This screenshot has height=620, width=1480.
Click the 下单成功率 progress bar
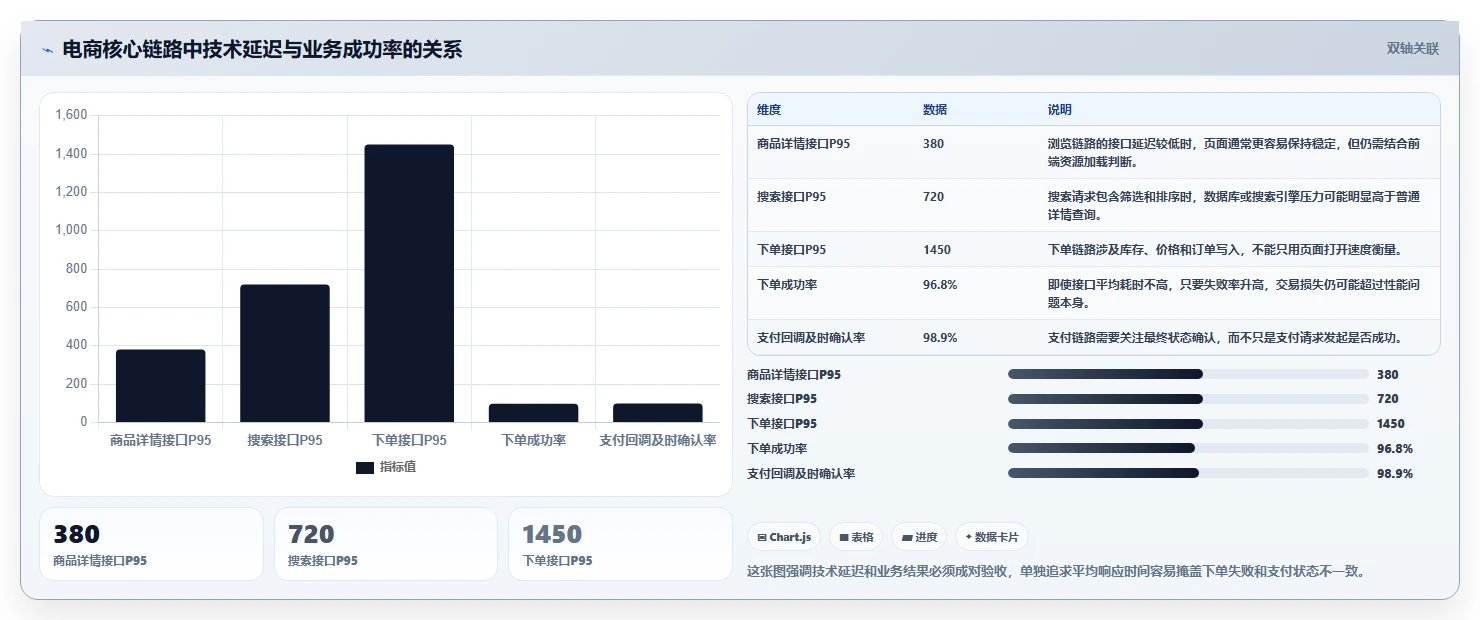pyautogui.click(x=1188, y=449)
